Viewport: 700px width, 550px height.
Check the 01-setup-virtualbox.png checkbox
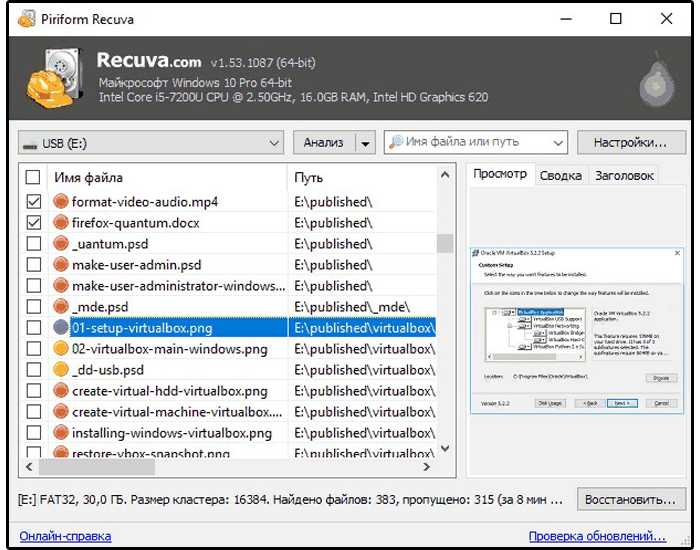(34, 327)
